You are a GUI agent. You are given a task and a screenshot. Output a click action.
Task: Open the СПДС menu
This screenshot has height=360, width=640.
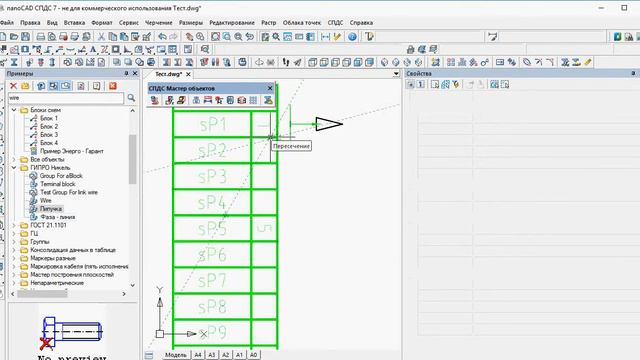[335, 23]
